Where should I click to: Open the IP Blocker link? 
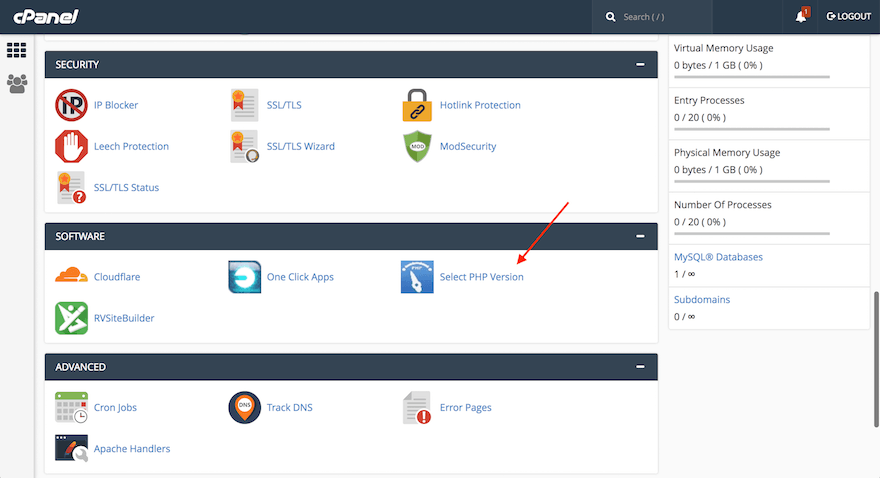(x=116, y=105)
